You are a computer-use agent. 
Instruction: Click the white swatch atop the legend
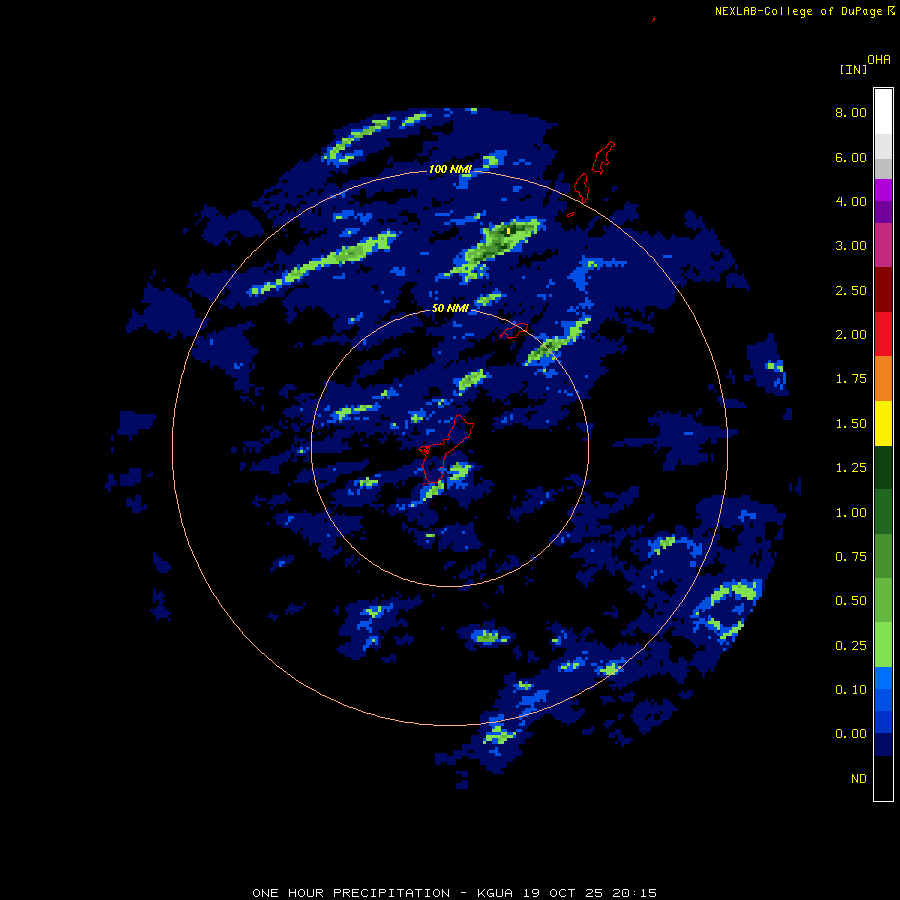(x=883, y=111)
